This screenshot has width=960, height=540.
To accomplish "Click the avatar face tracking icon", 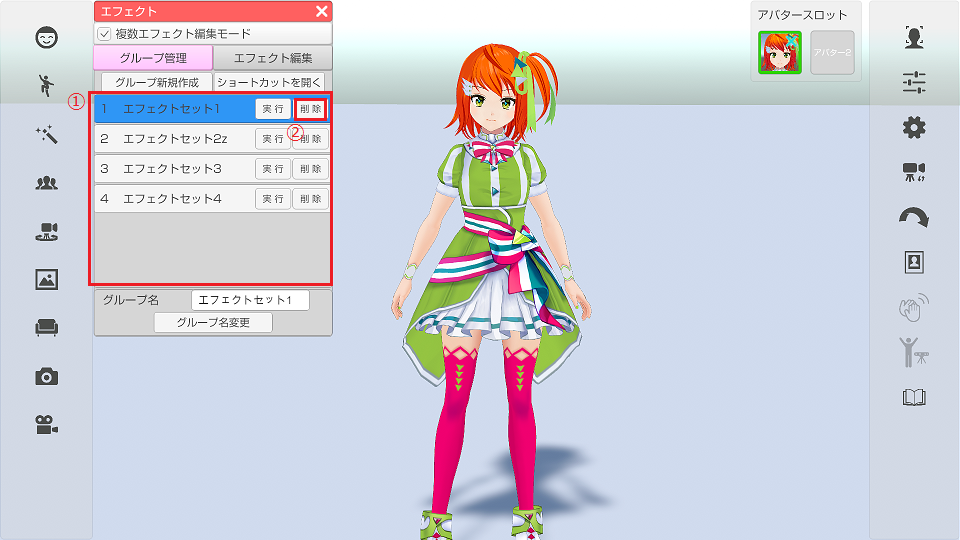I will 914,37.
